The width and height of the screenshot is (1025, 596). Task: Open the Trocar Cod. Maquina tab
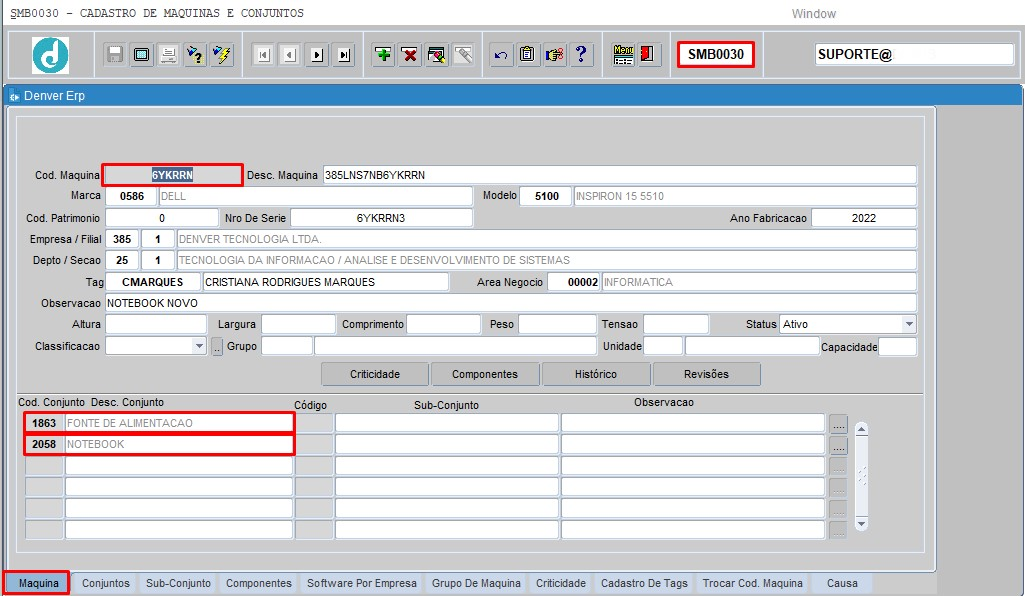pos(752,583)
